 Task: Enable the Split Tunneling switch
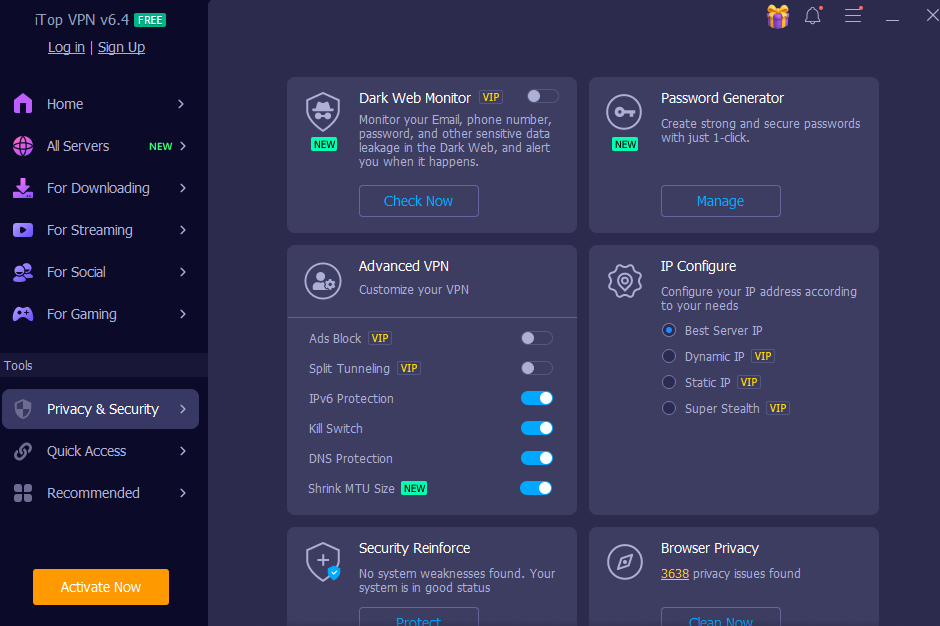pyautogui.click(x=537, y=368)
